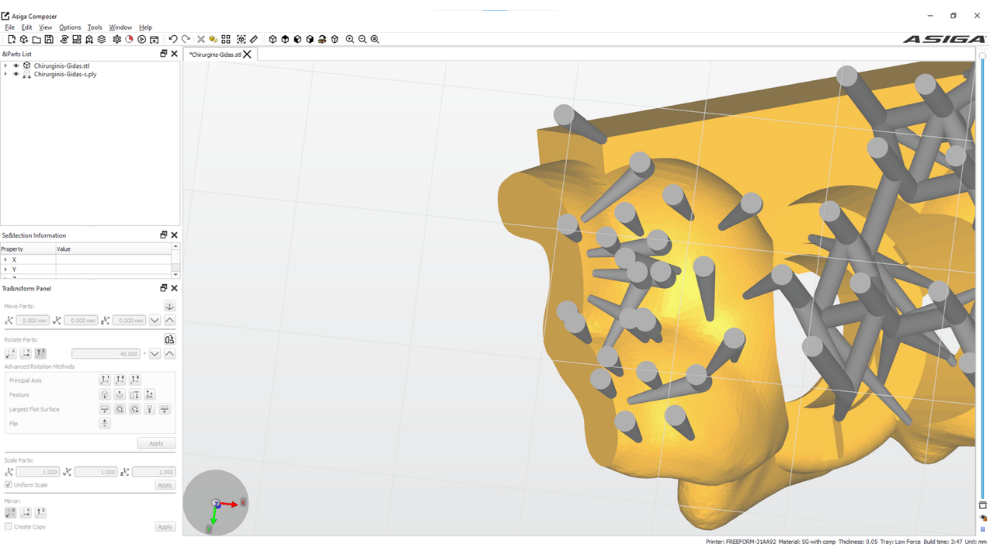Click the Delete X icon in toolbar
This screenshot has height=557, width=990.
[201, 39]
